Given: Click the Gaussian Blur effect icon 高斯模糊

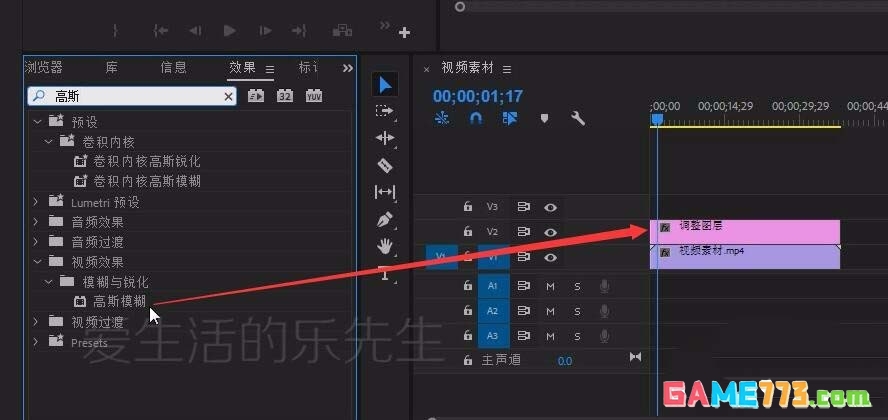Looking at the screenshot, I should point(80,301).
